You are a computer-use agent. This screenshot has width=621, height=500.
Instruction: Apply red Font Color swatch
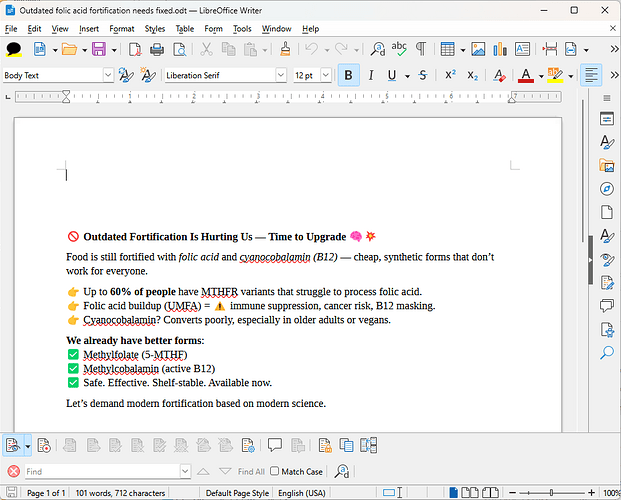click(x=526, y=75)
